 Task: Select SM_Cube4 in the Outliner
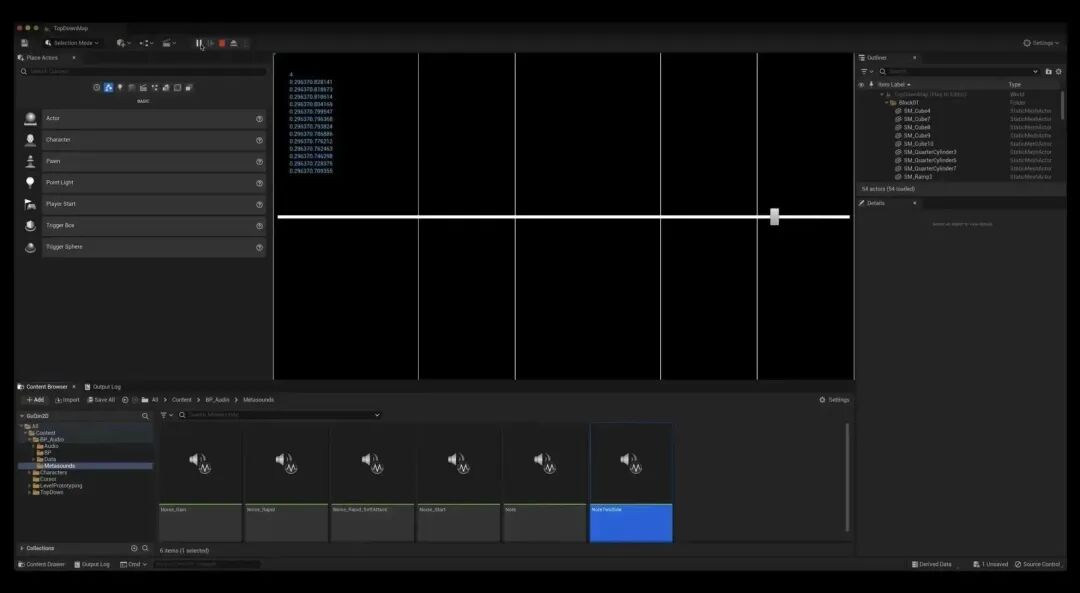tap(917, 111)
